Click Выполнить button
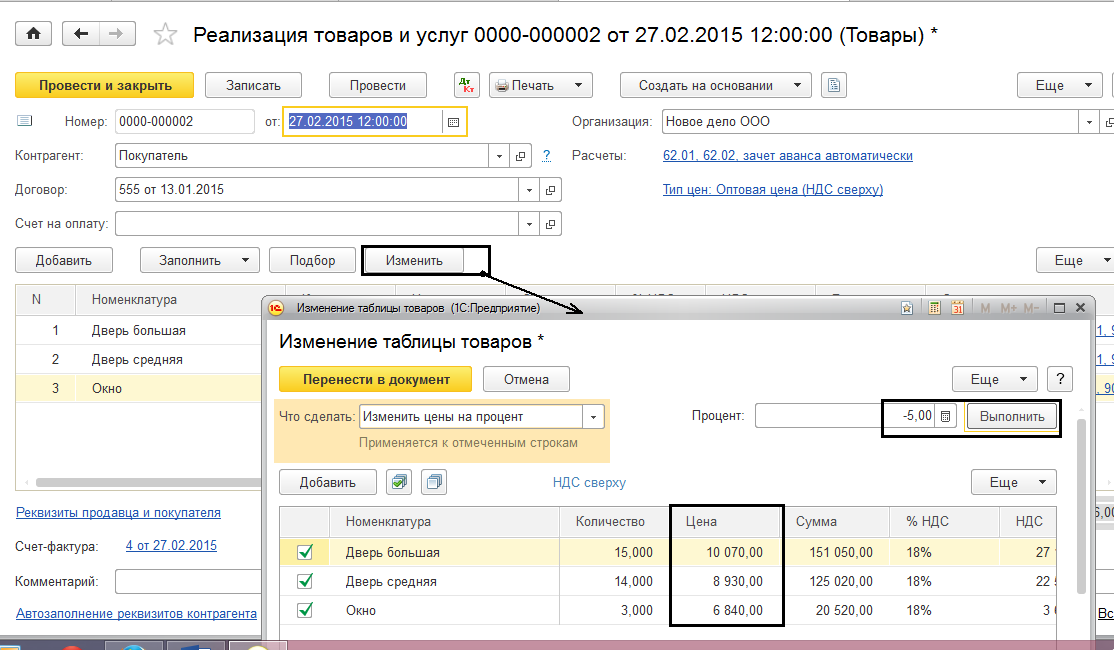The height and width of the screenshot is (650, 1114). [x=1012, y=416]
